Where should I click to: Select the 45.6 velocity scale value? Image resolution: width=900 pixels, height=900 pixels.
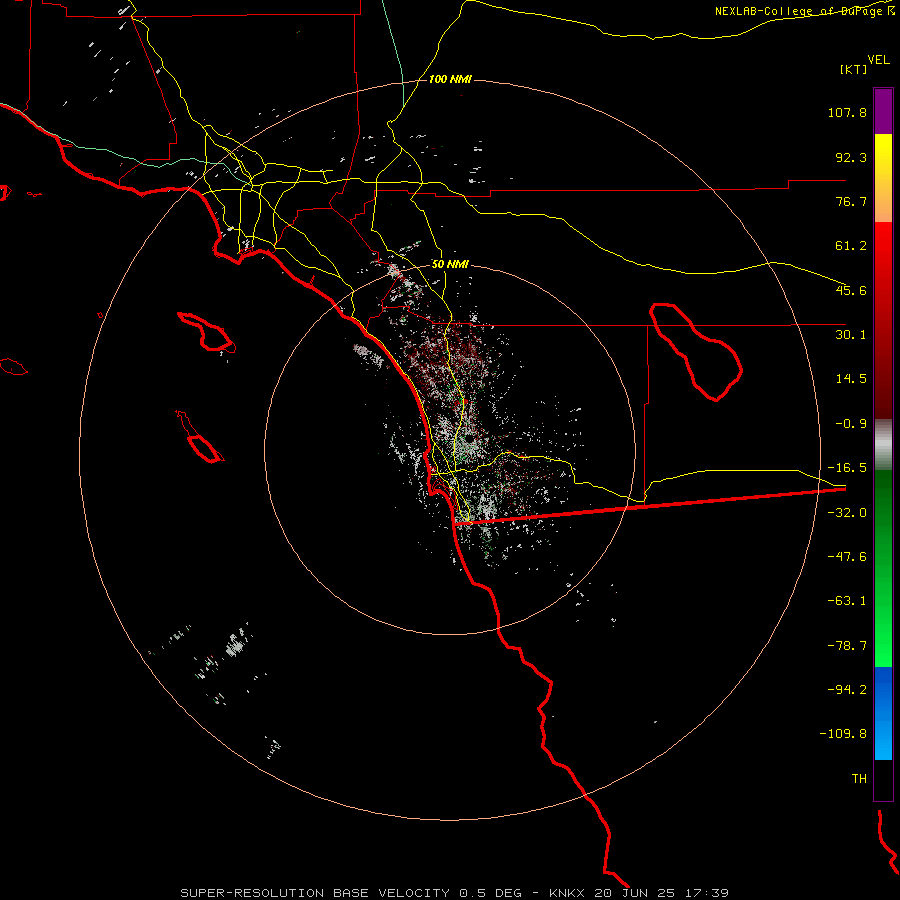[x=851, y=290]
